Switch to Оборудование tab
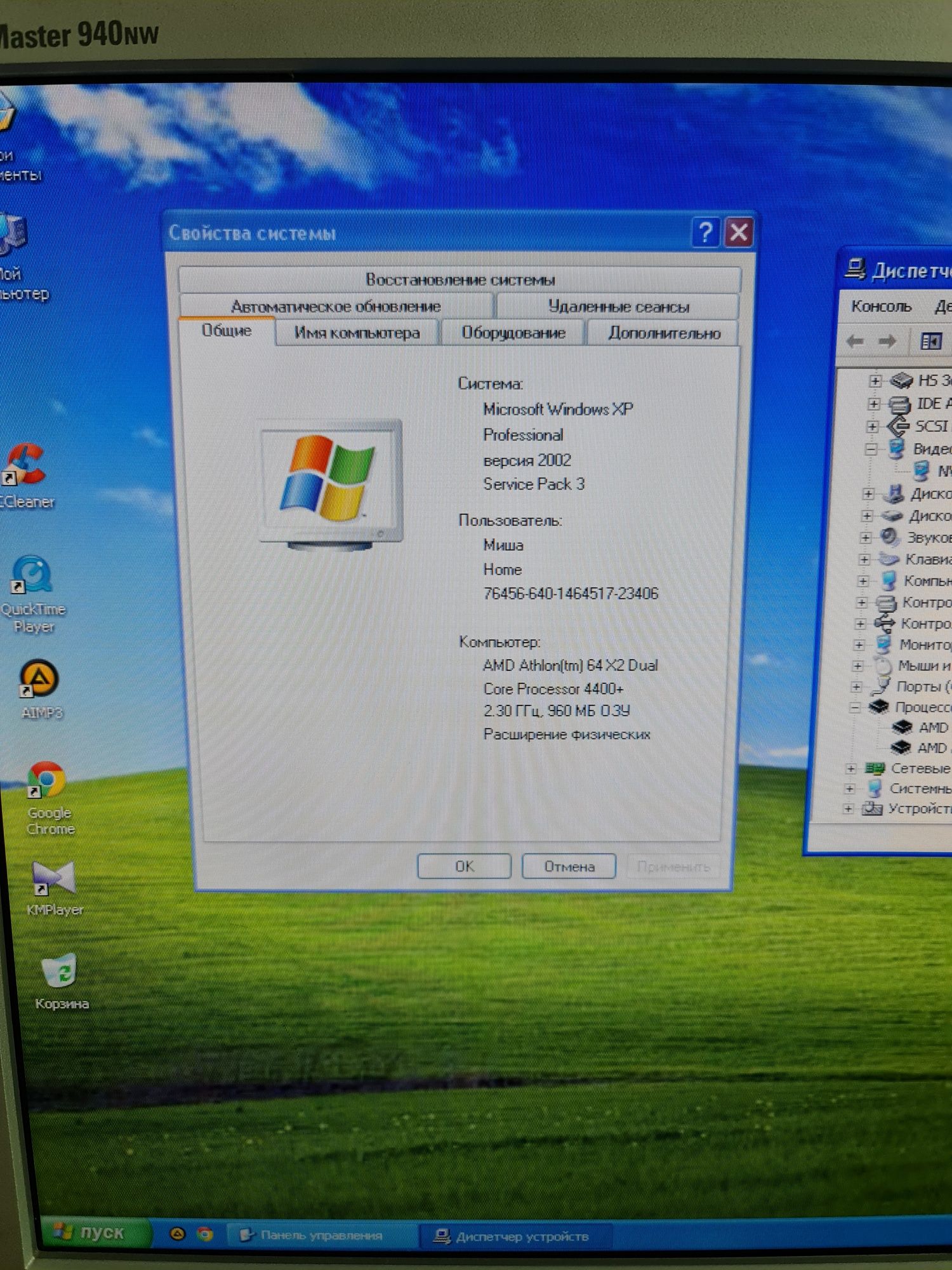This screenshot has height=1270, width=952. tap(513, 333)
